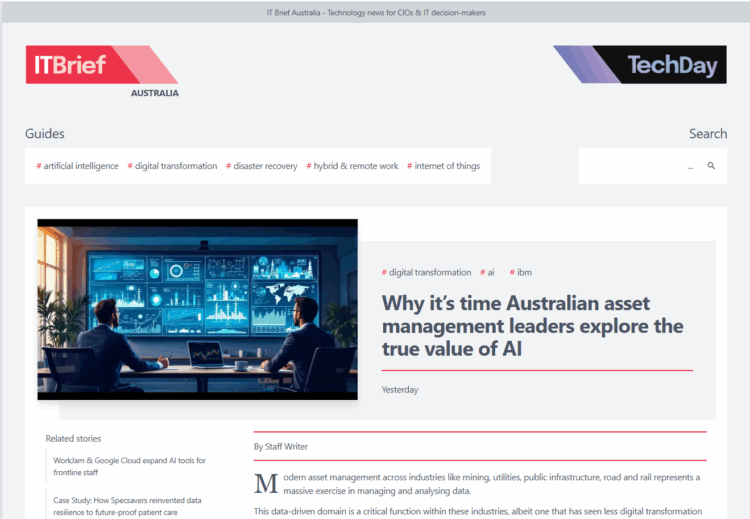The width and height of the screenshot is (750, 519).
Task: Click the Yesterday publish date
Action: (x=400, y=389)
